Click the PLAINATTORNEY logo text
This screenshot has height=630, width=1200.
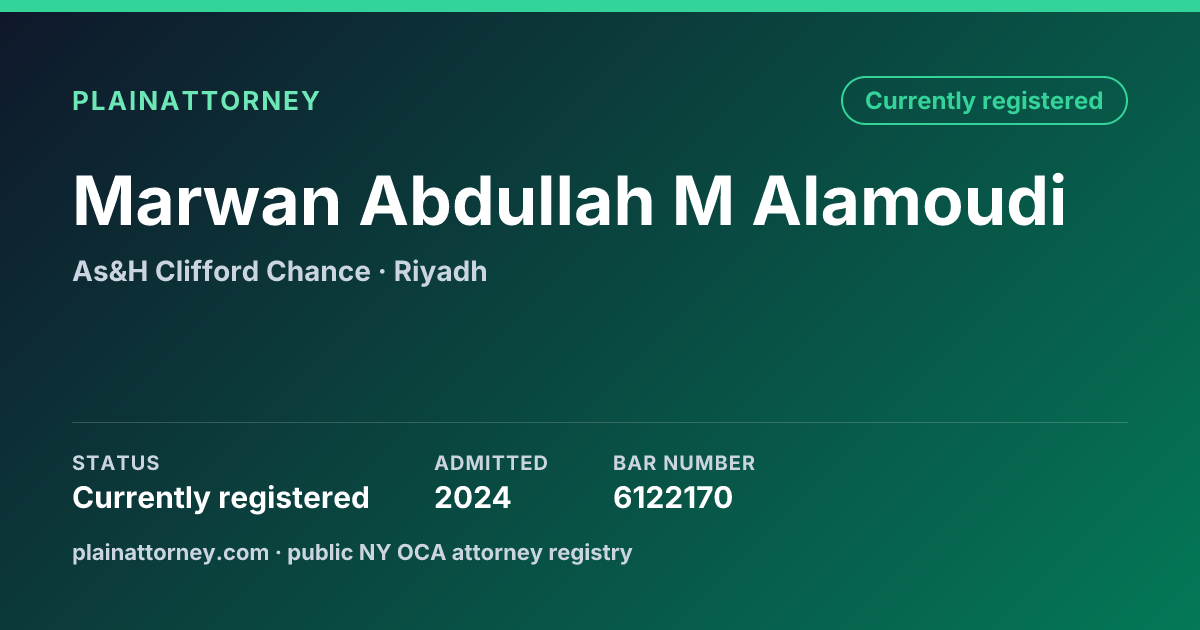(x=196, y=101)
